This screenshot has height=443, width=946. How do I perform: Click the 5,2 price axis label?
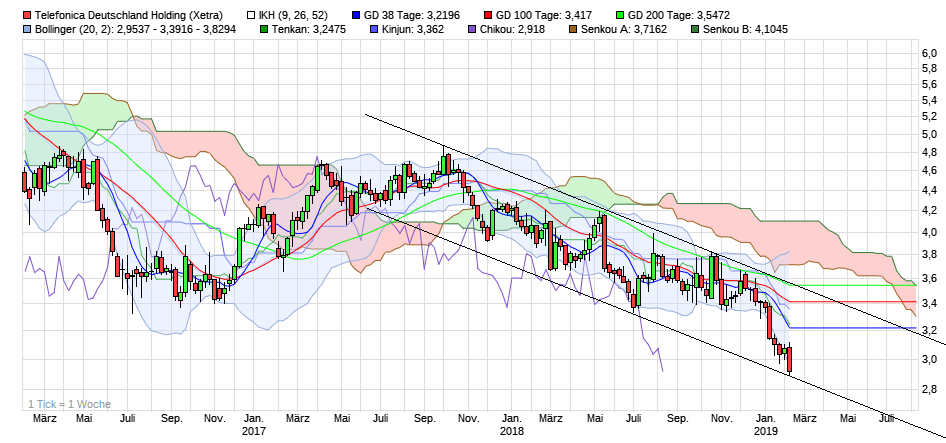[929, 116]
